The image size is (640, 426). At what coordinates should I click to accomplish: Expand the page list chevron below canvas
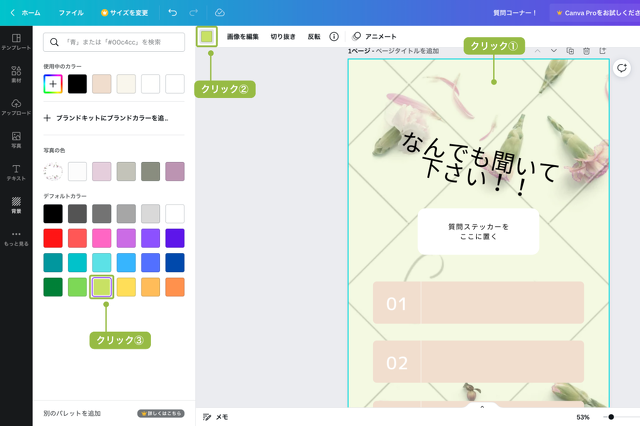(x=482, y=407)
